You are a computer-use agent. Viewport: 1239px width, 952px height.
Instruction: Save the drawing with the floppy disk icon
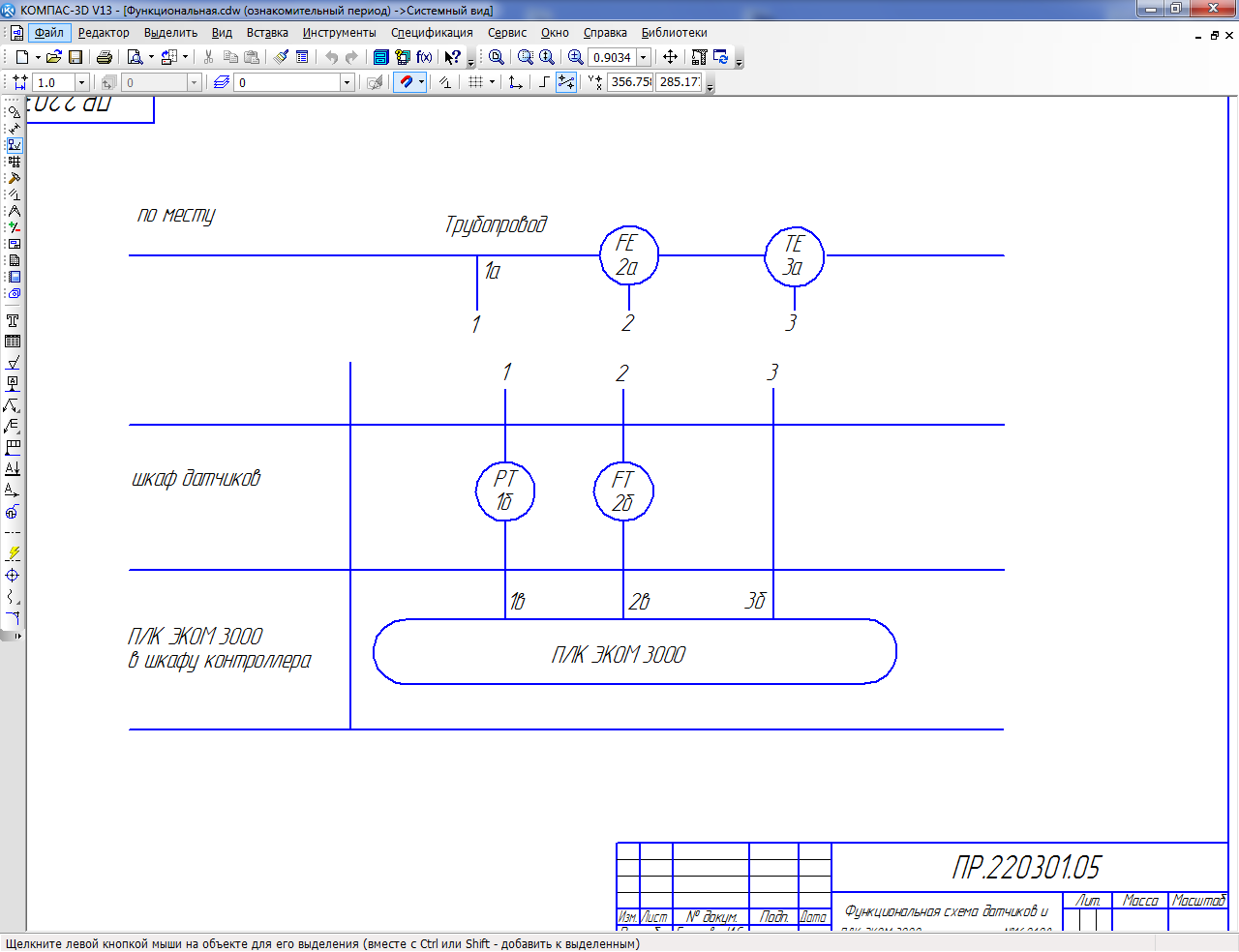[x=76, y=57]
